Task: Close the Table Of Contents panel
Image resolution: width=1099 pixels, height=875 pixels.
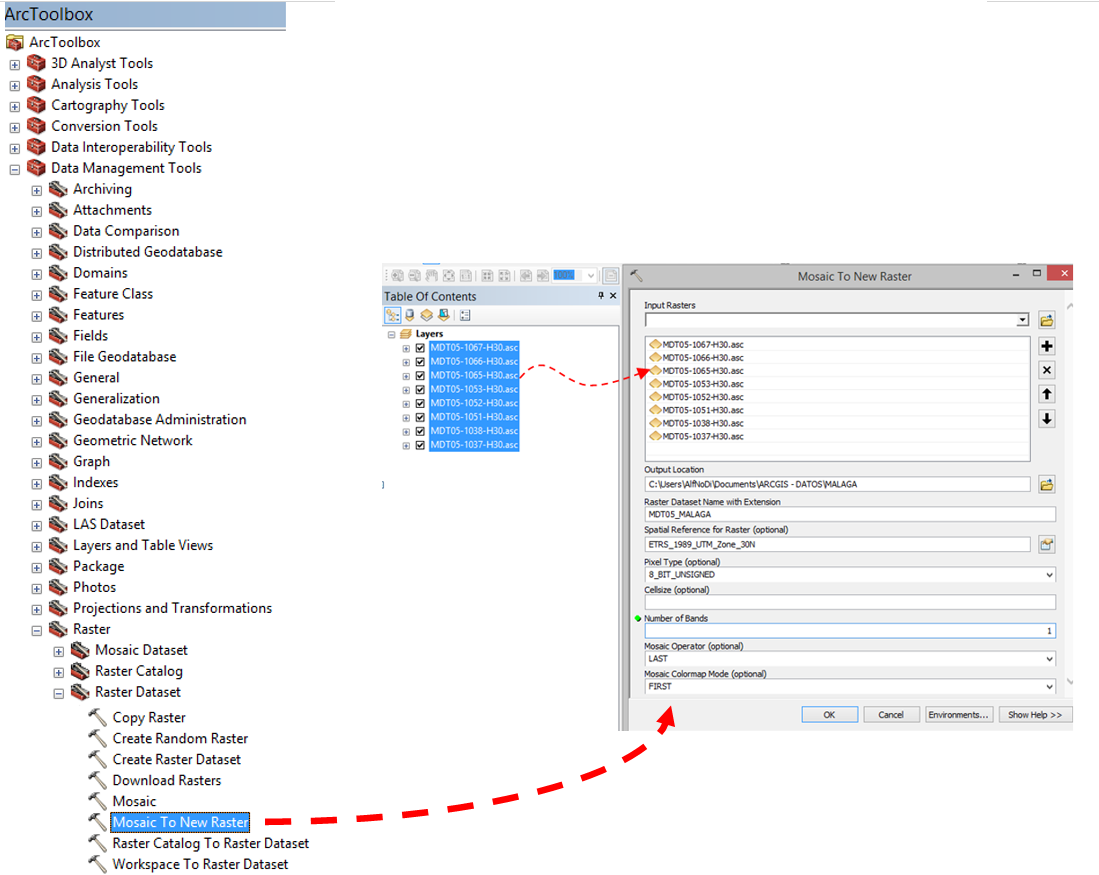Action: (x=613, y=296)
